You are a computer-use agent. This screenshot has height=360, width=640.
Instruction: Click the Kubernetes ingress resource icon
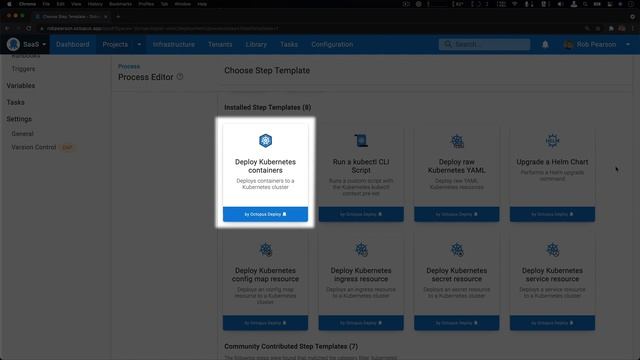click(361, 249)
